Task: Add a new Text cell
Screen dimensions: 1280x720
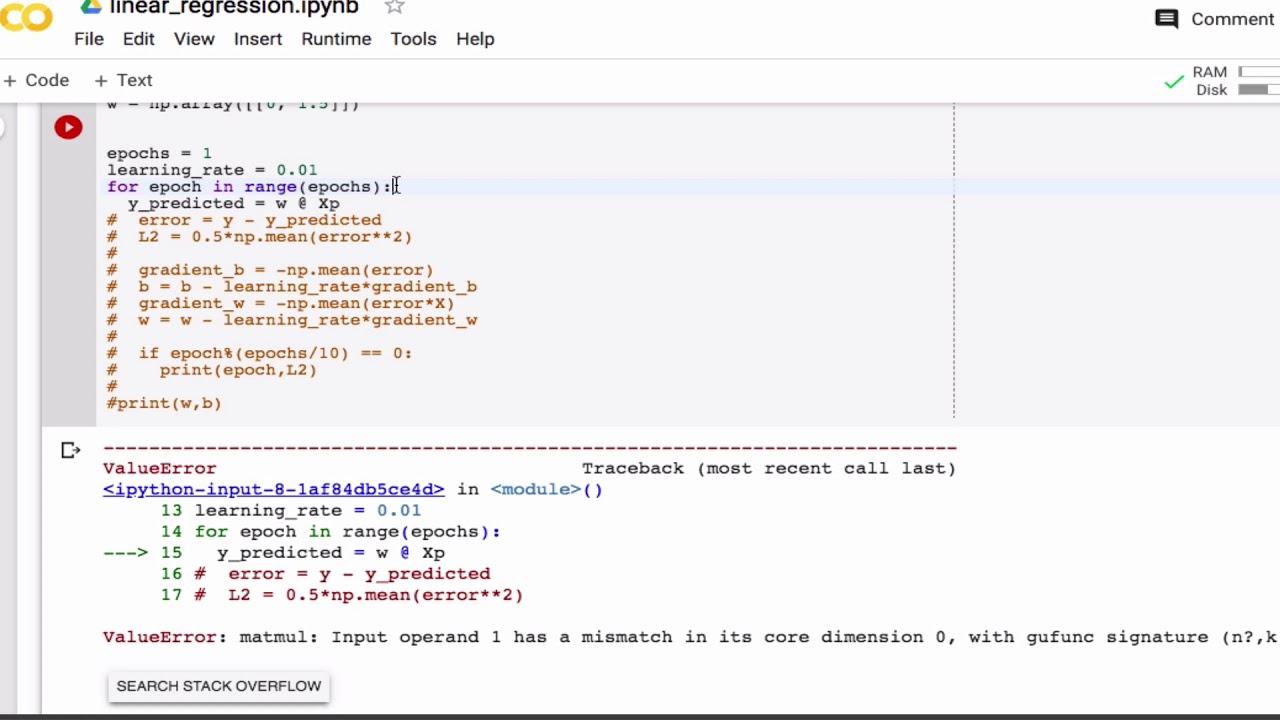Action: pos(123,80)
